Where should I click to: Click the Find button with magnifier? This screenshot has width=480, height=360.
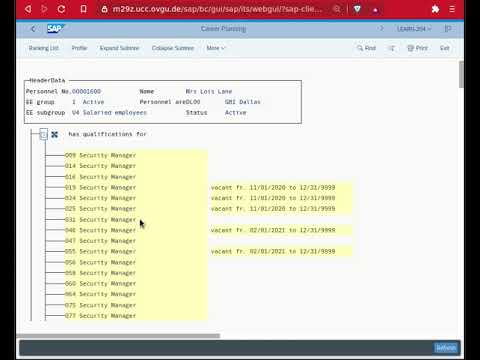tap(366, 48)
